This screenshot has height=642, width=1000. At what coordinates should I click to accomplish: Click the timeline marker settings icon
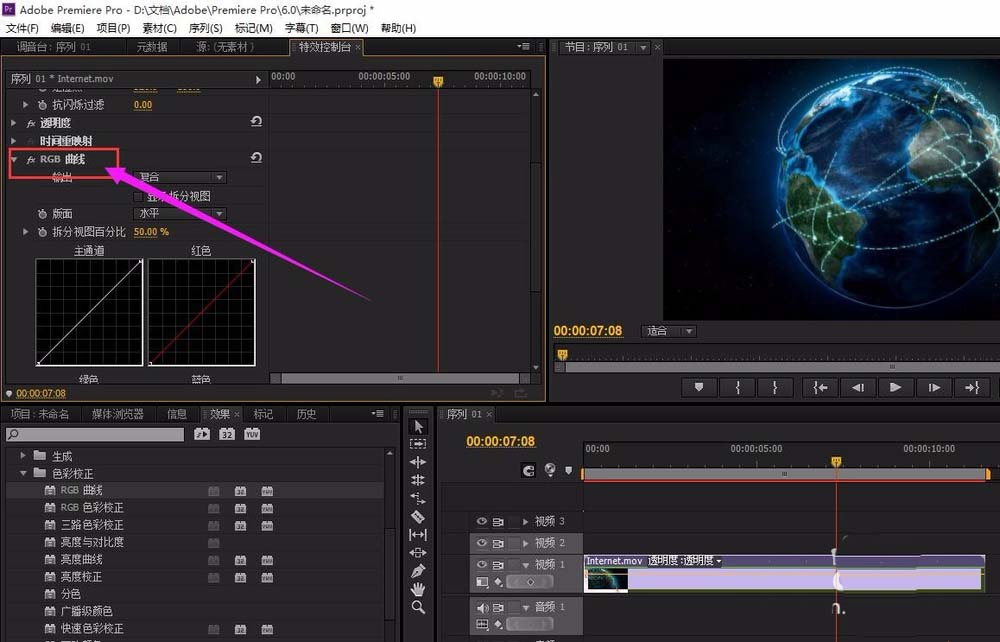point(569,471)
